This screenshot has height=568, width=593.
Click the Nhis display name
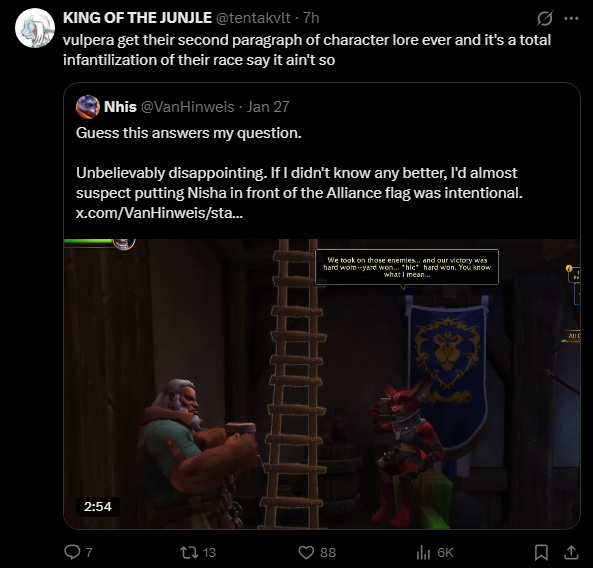pos(120,107)
